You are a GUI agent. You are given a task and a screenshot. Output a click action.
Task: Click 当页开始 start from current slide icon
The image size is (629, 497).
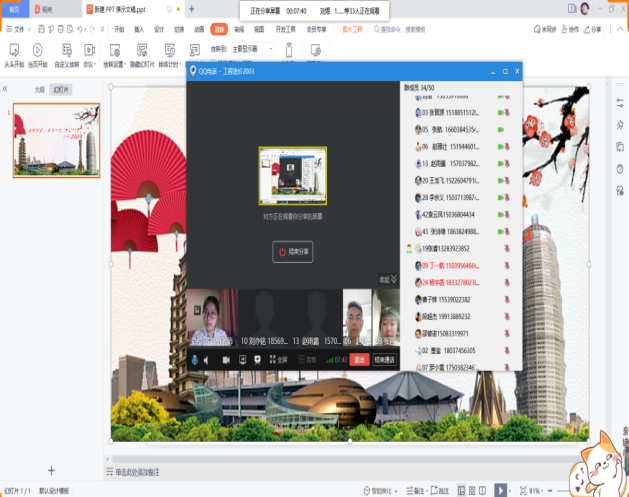(37, 51)
